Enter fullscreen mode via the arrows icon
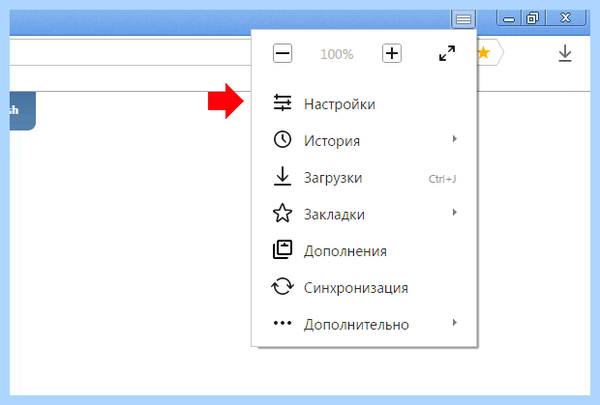 [x=447, y=53]
